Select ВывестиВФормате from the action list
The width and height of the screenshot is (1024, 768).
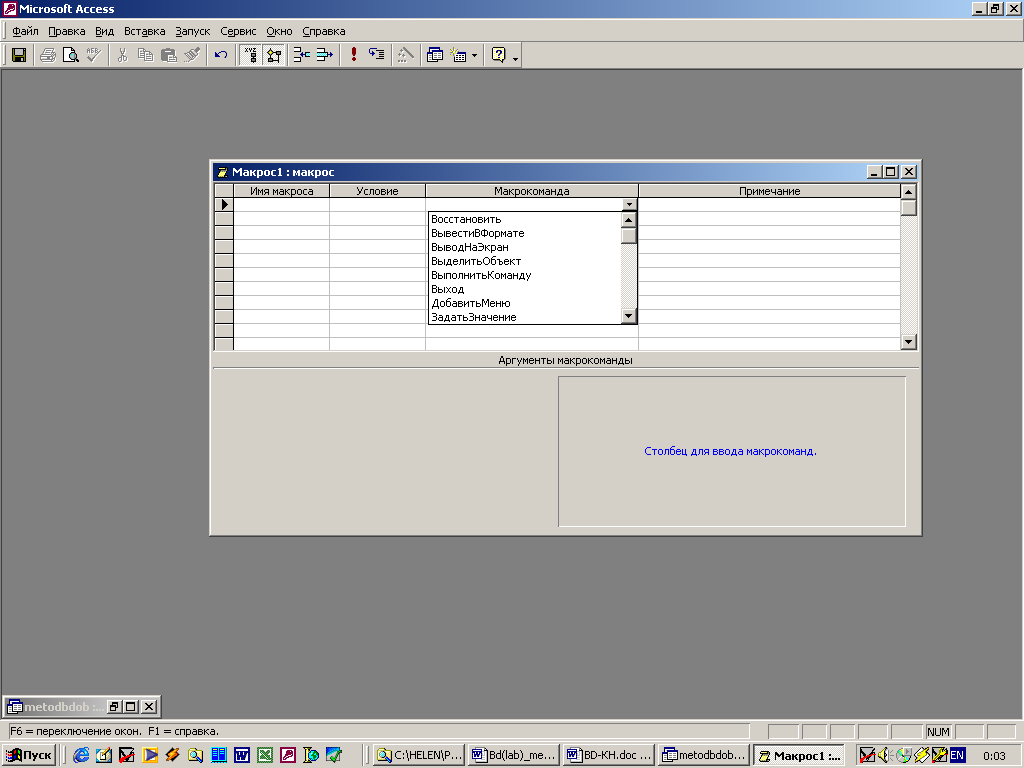tap(524, 233)
